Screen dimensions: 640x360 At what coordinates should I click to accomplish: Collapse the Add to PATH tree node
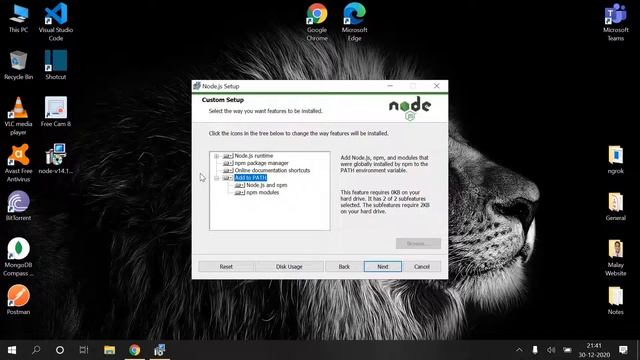coord(216,178)
